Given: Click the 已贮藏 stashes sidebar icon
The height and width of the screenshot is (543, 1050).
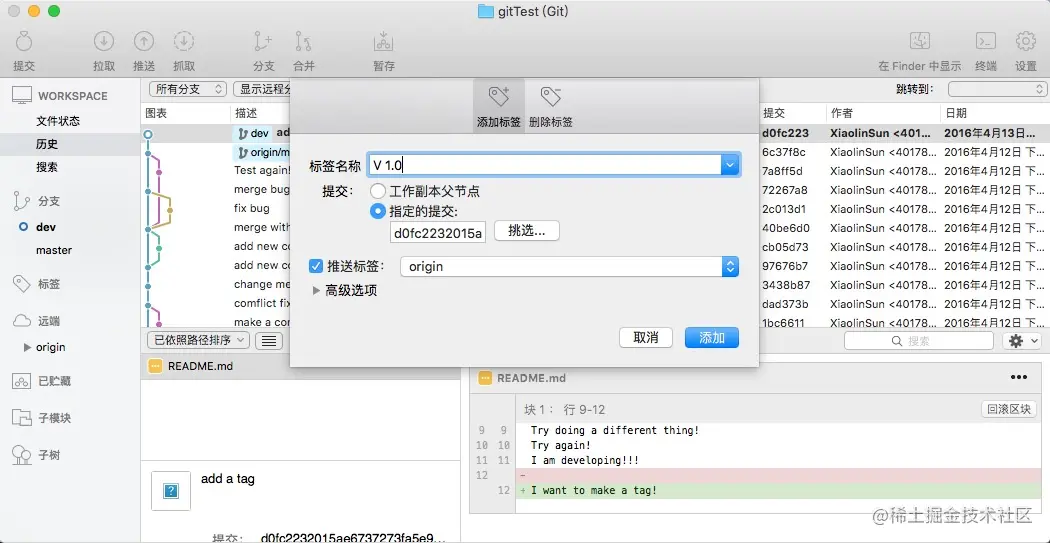Looking at the screenshot, I should (x=22, y=381).
